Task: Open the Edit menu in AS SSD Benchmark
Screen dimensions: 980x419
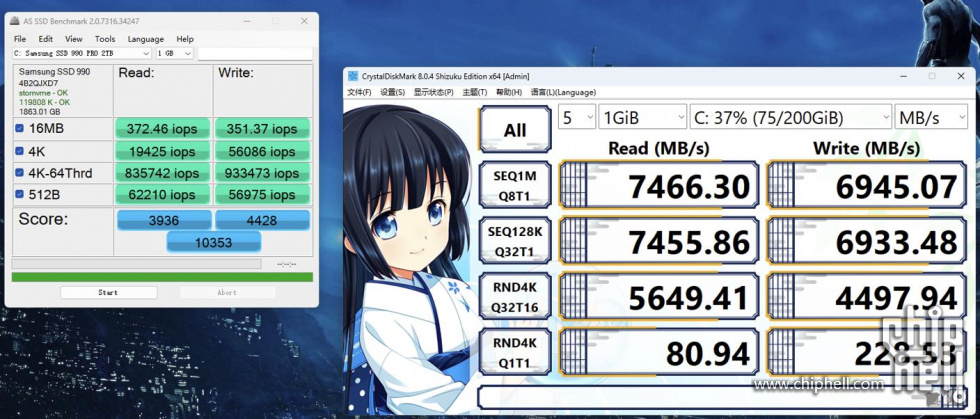Action: point(46,39)
